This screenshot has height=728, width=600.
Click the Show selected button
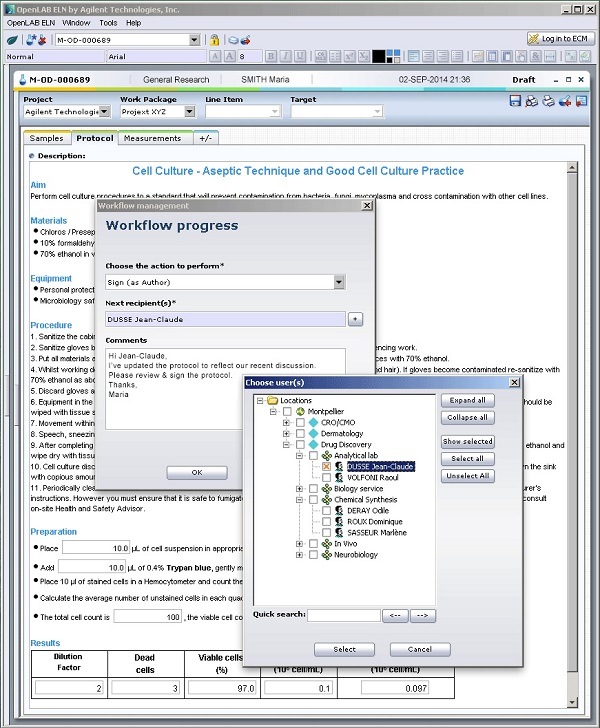[x=468, y=442]
